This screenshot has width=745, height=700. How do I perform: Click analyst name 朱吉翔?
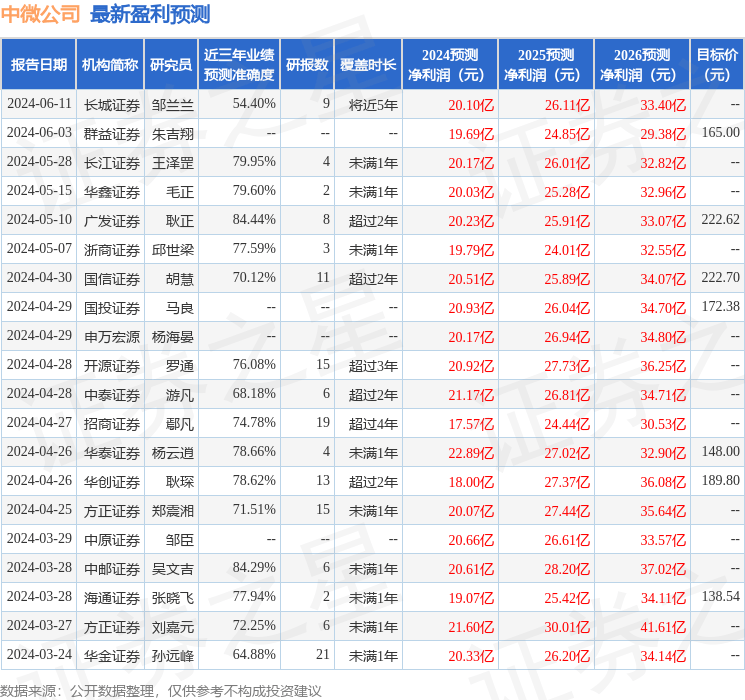pyautogui.click(x=173, y=134)
